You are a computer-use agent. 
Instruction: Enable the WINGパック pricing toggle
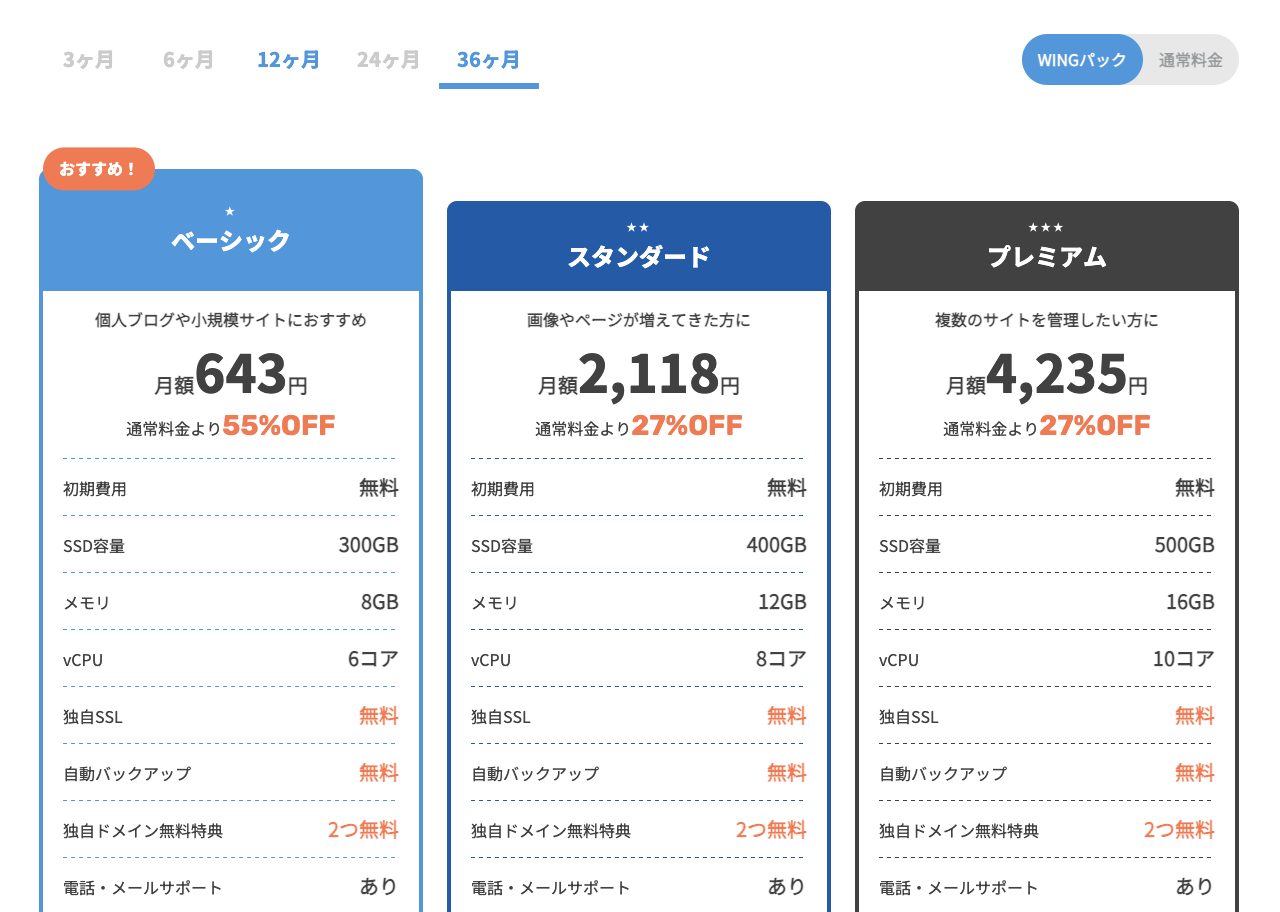click(x=1082, y=60)
